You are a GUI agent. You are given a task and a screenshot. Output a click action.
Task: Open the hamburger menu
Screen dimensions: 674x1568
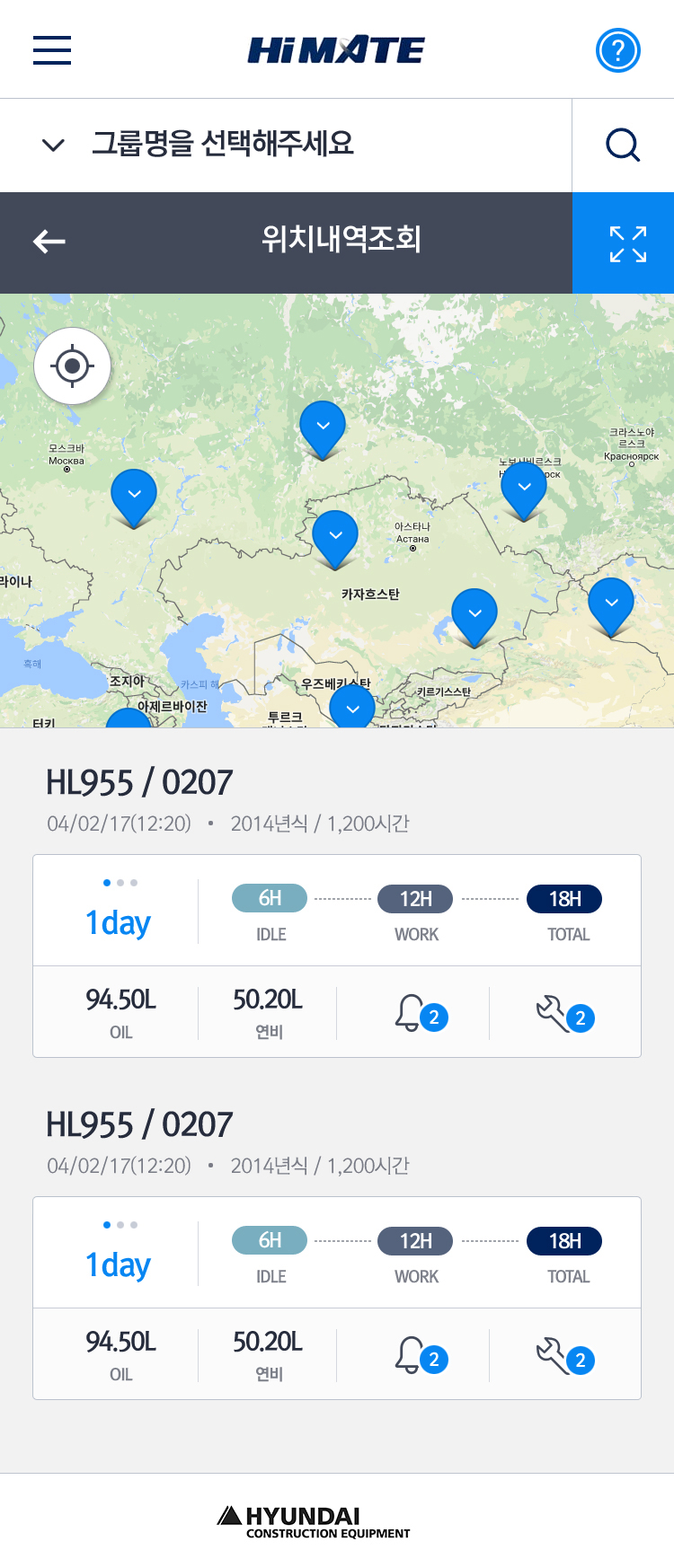coord(52,50)
